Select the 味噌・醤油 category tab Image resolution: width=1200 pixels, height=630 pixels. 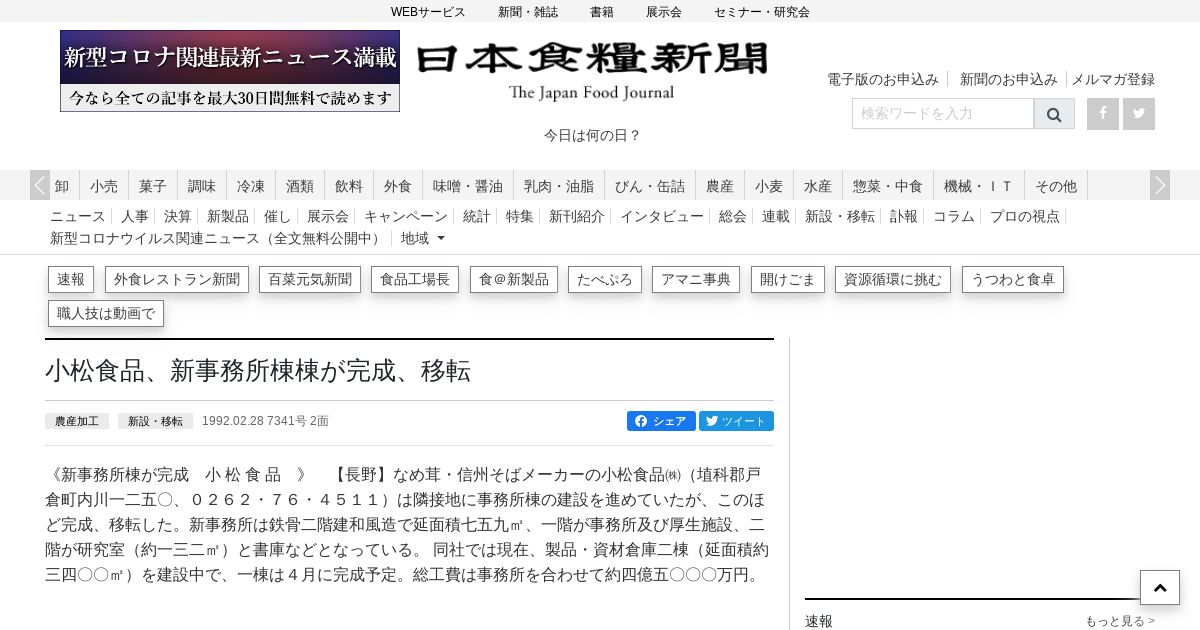(468, 186)
